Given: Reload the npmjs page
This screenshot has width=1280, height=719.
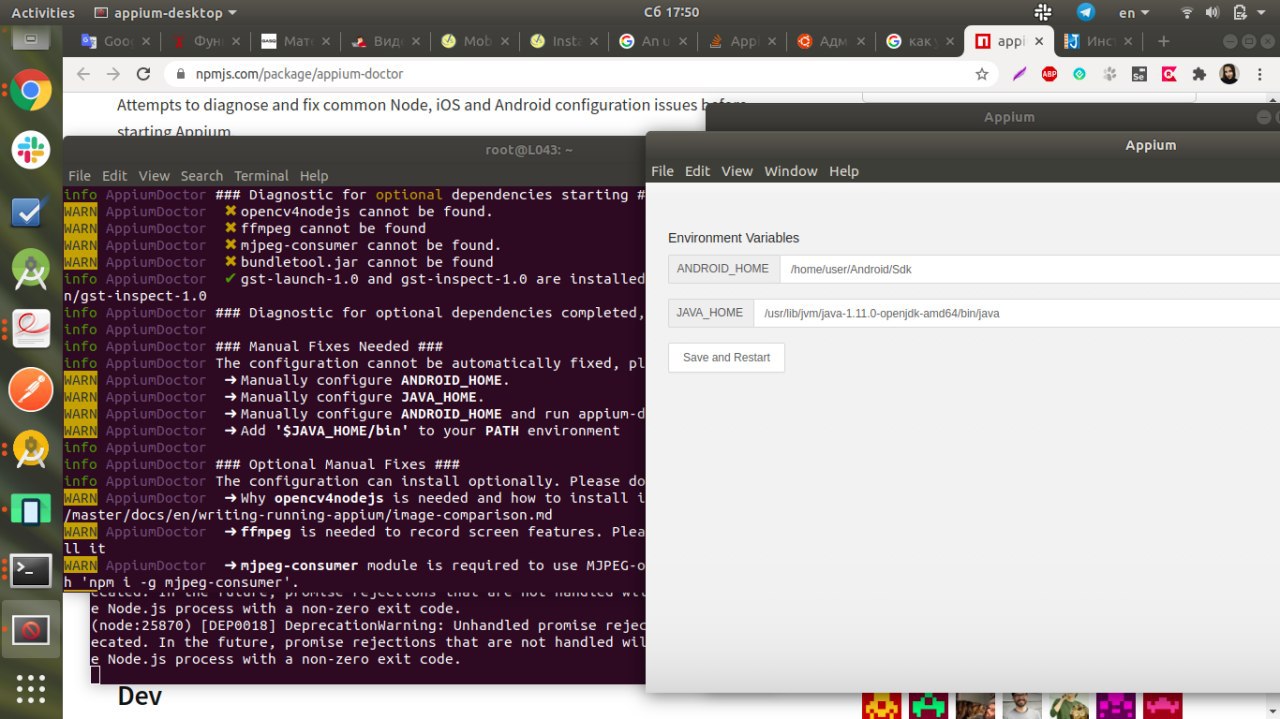Looking at the screenshot, I should point(143,74).
